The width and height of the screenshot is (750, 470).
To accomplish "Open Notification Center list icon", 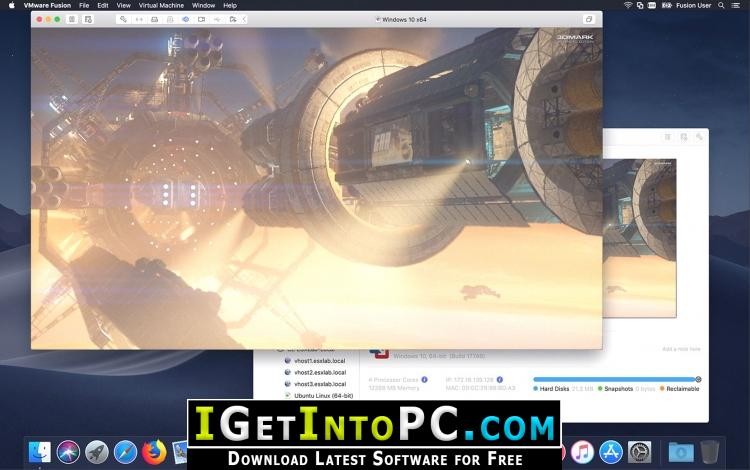I will tap(736, 5).
